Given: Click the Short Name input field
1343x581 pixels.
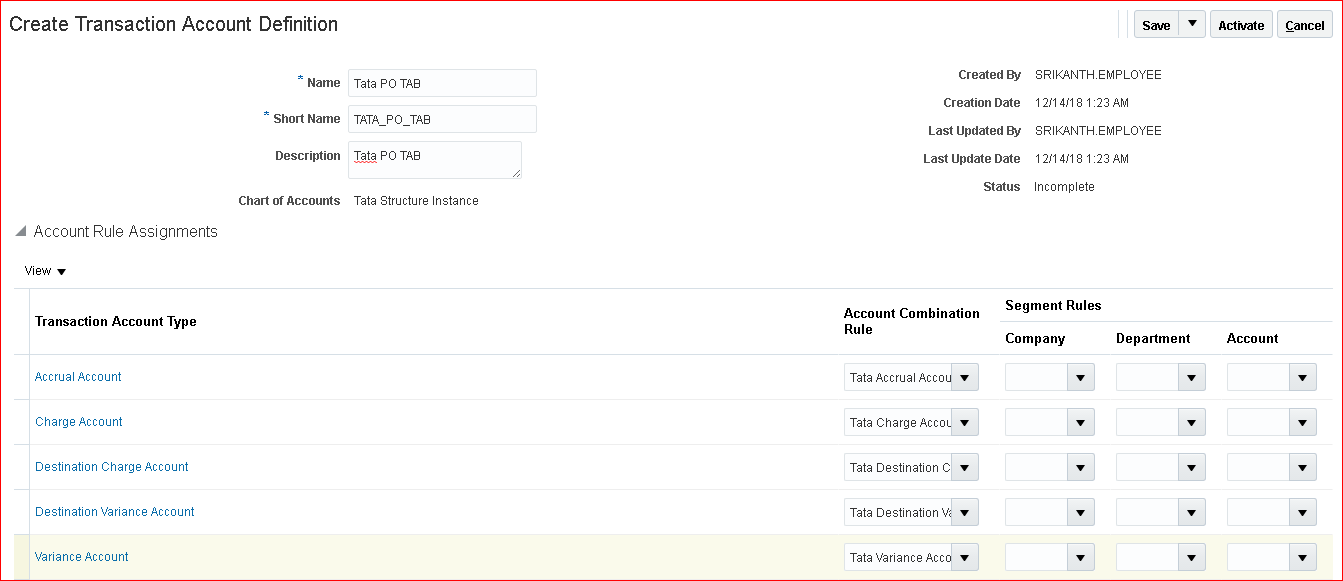Looking at the screenshot, I should [x=442, y=119].
